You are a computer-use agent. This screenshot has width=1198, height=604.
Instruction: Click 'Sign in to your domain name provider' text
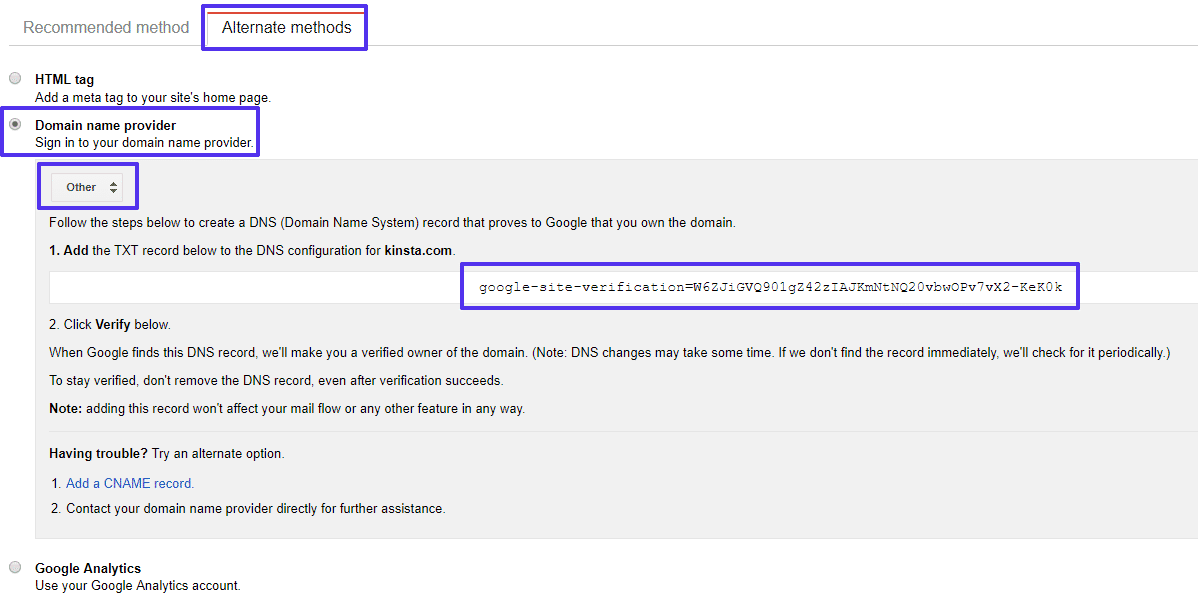coord(144,144)
